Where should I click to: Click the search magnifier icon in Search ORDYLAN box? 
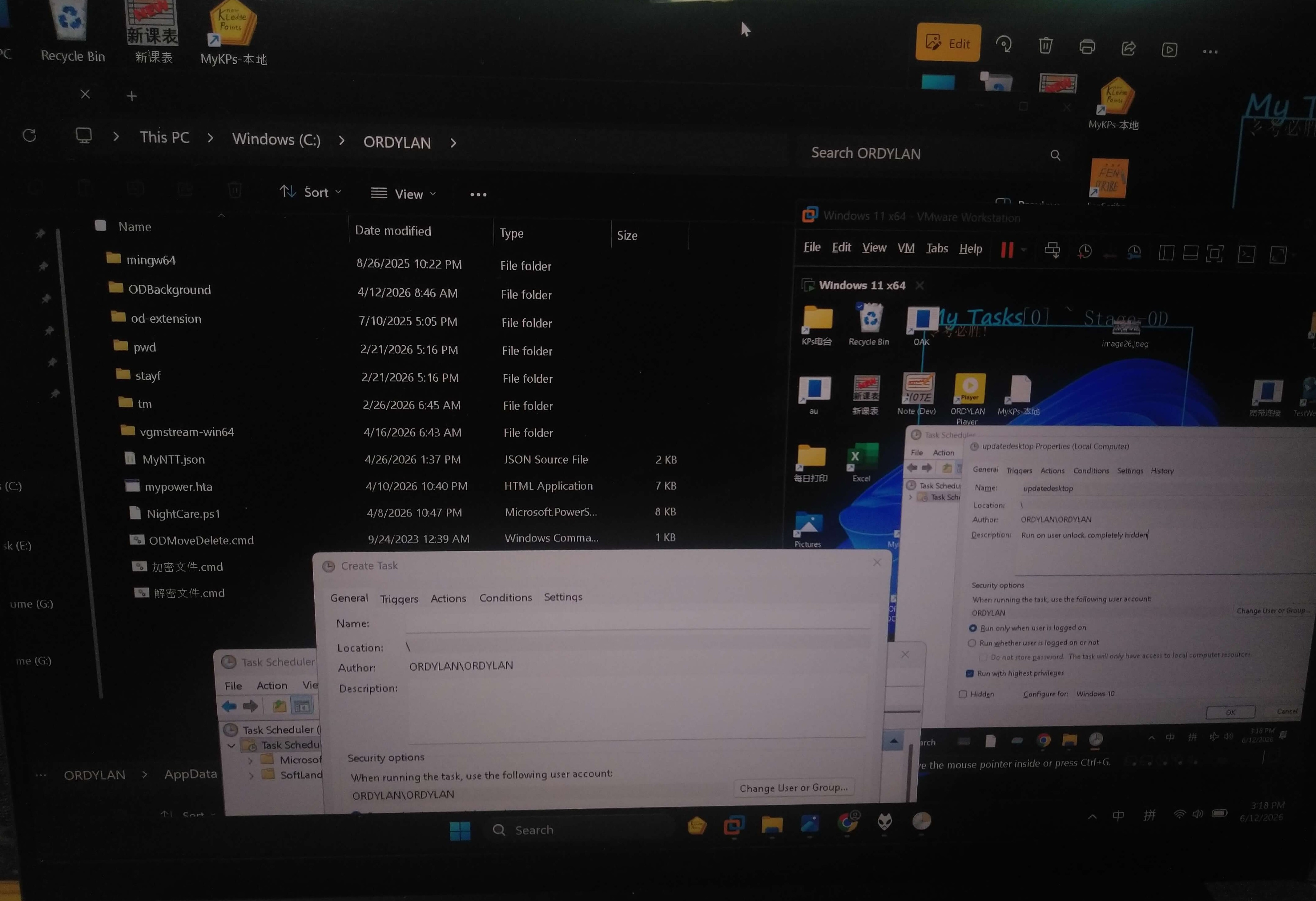click(x=1055, y=155)
